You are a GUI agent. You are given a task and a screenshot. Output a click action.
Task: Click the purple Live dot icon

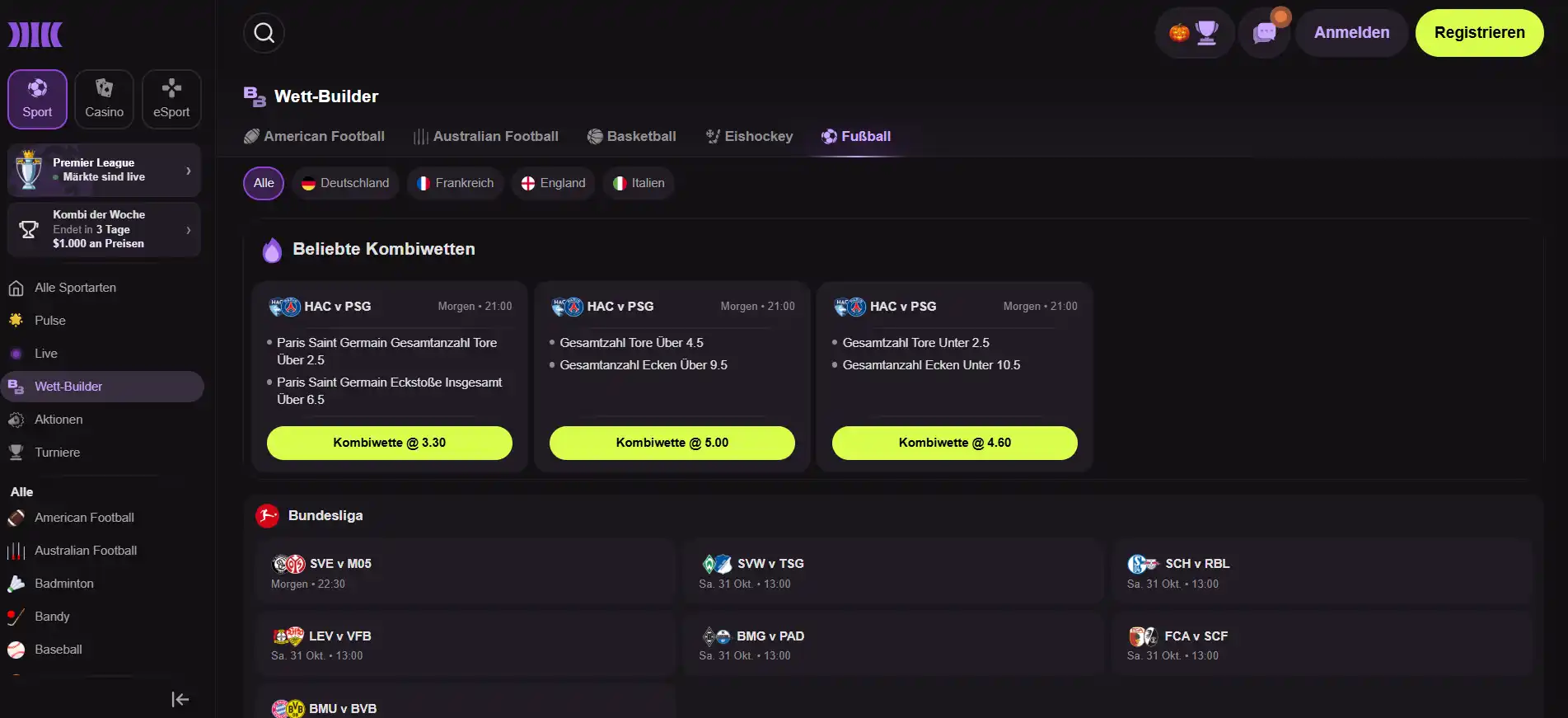16,354
